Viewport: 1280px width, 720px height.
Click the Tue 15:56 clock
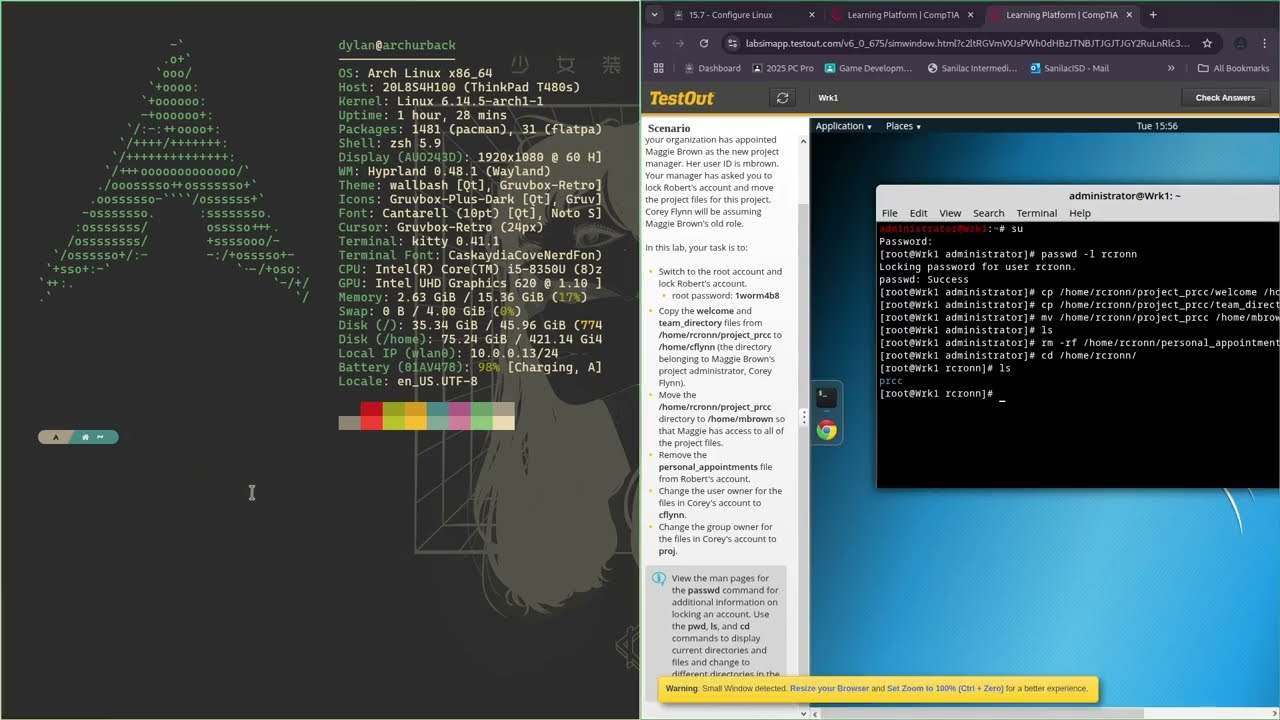(x=1157, y=126)
